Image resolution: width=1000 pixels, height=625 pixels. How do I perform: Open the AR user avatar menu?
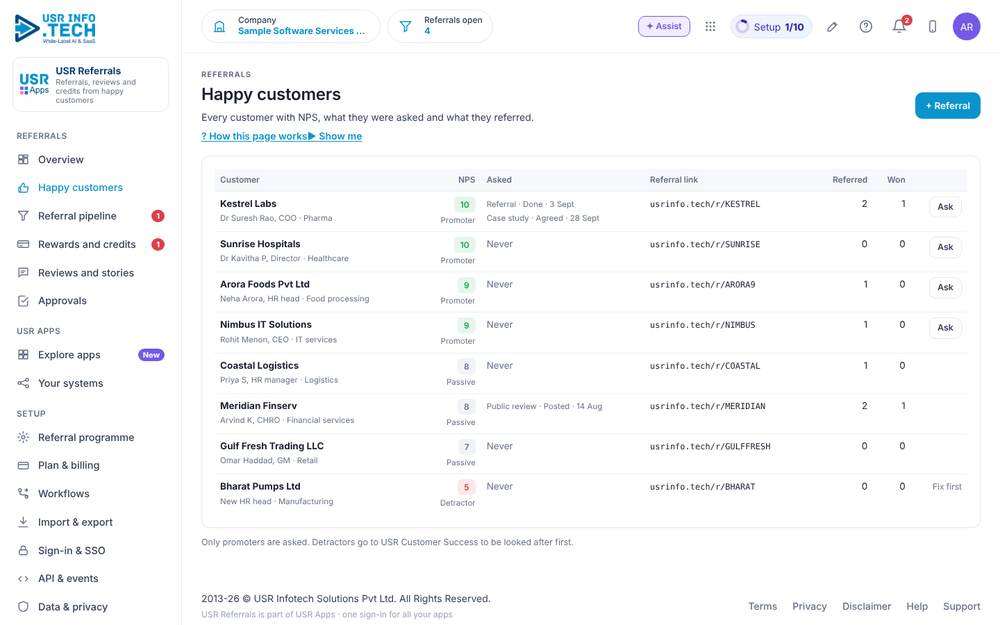966,26
